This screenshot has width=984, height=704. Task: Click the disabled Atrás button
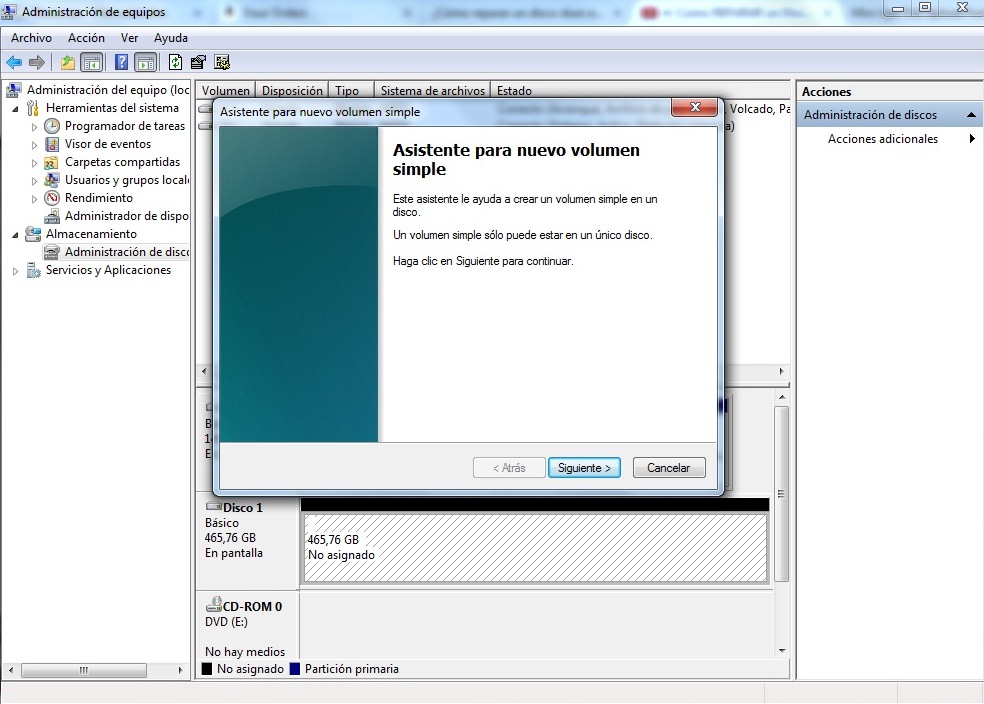[509, 467]
